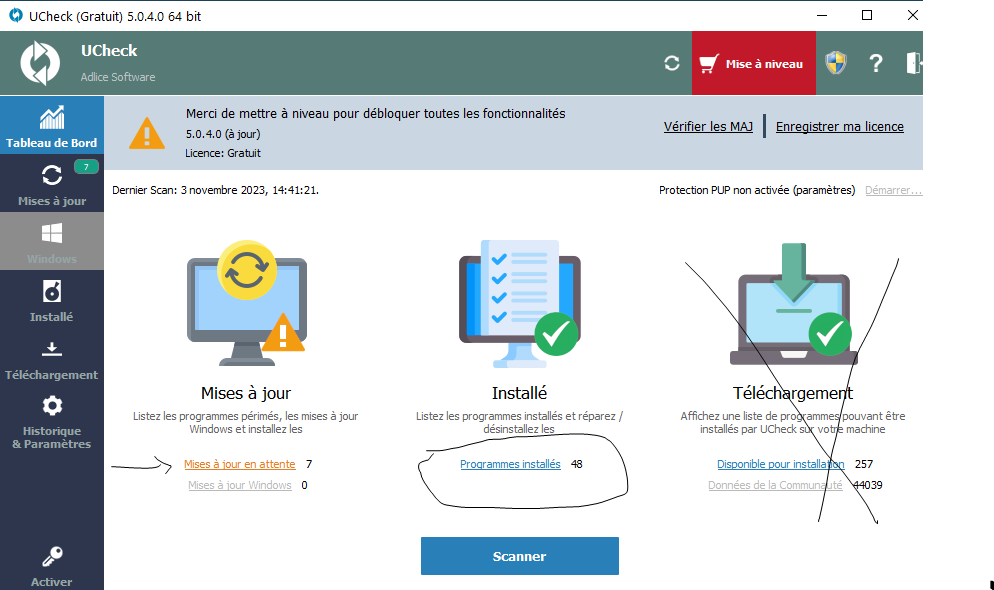
Task: Close the UCheck window
Action: click(x=913, y=15)
